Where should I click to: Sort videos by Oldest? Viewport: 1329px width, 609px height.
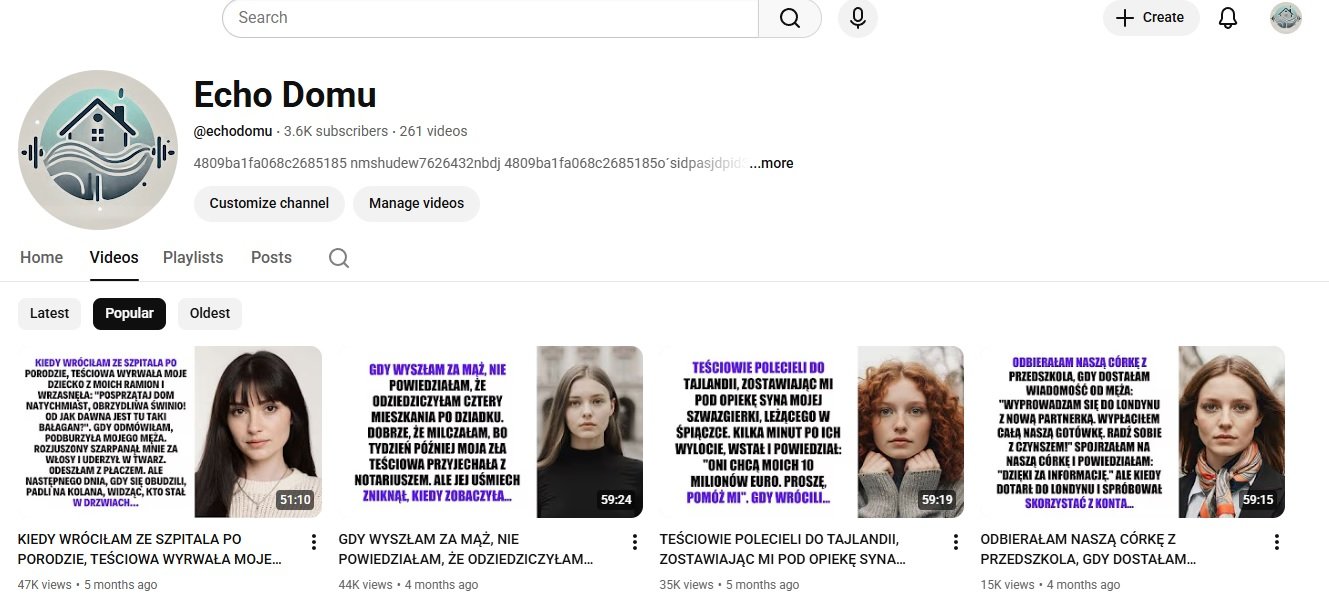(x=210, y=313)
